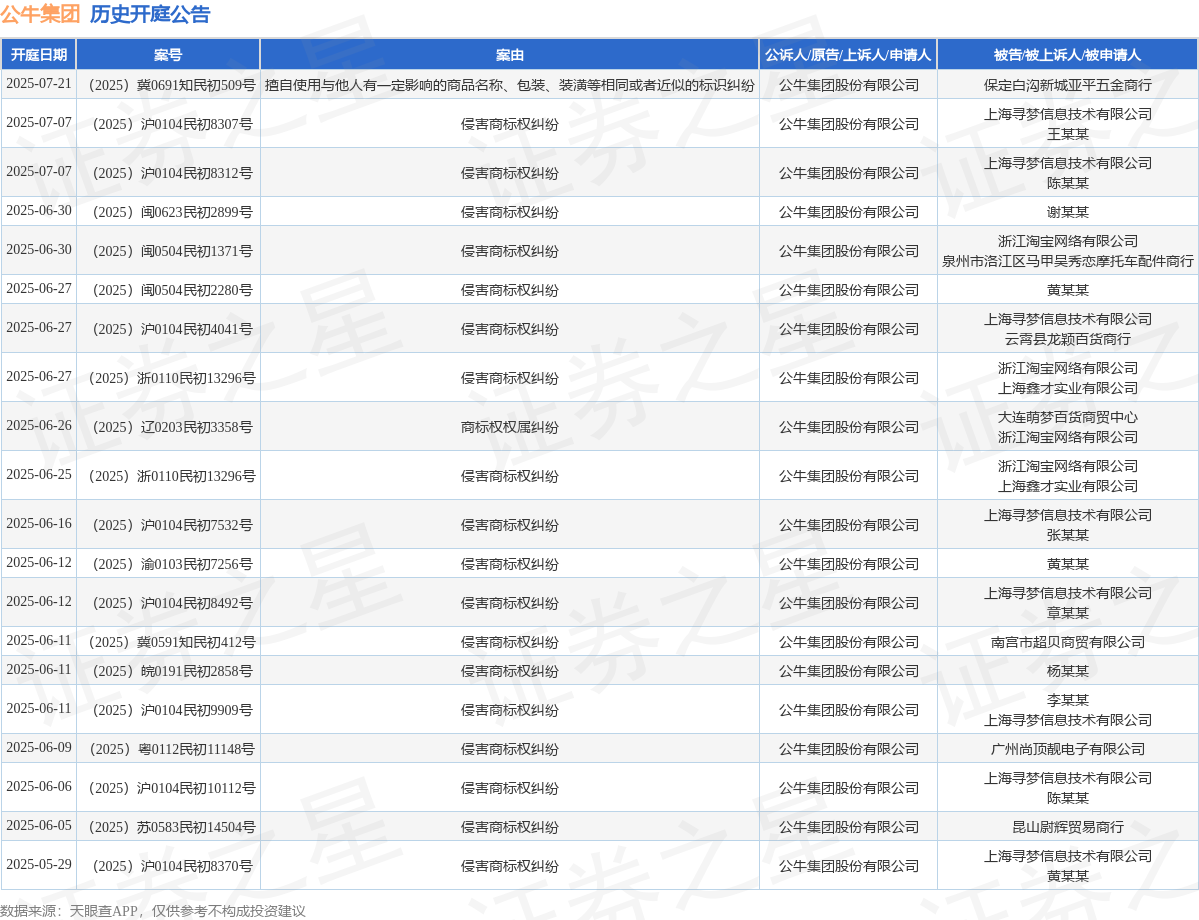The height and width of the screenshot is (920, 1199).
Task: Click case number 沪0104民初10112号
Action: coord(172,788)
